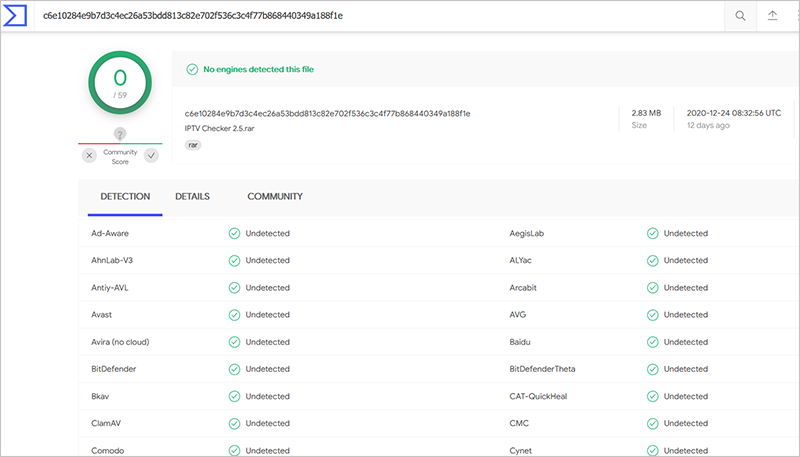
Task: Vote file as harmless with checkmark icon
Action: click(x=151, y=155)
